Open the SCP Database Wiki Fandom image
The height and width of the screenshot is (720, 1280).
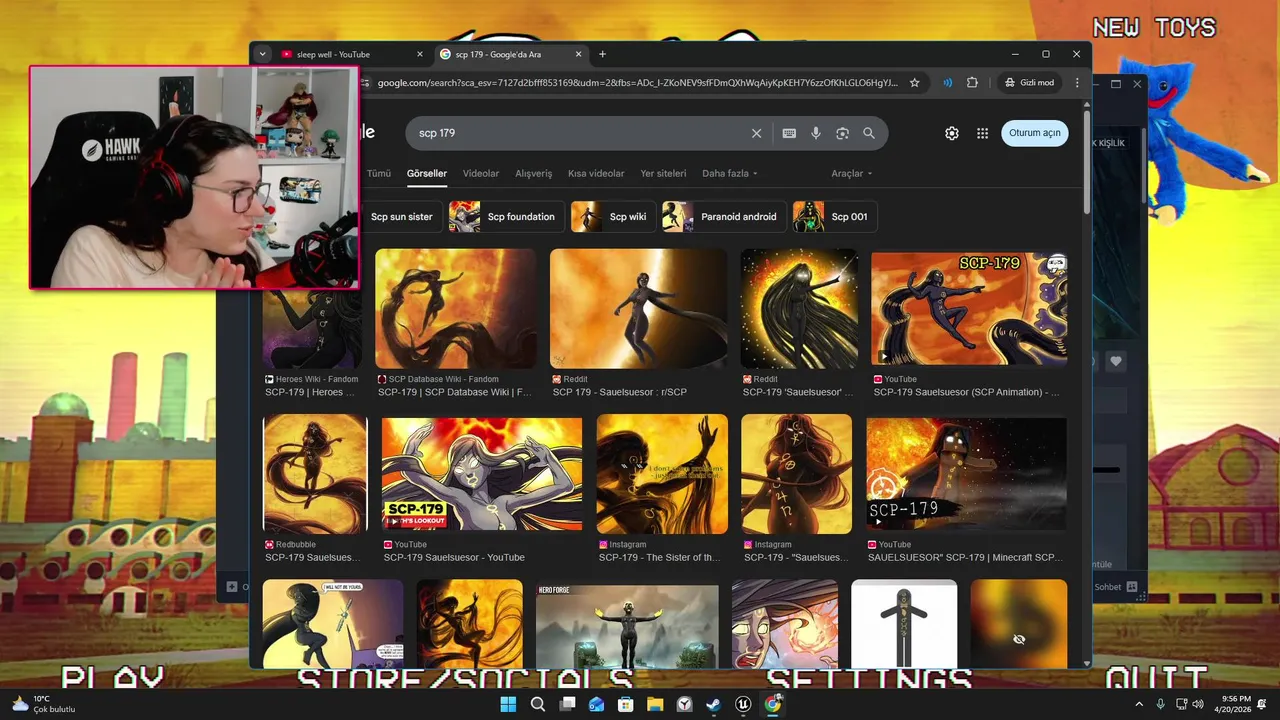coord(455,309)
